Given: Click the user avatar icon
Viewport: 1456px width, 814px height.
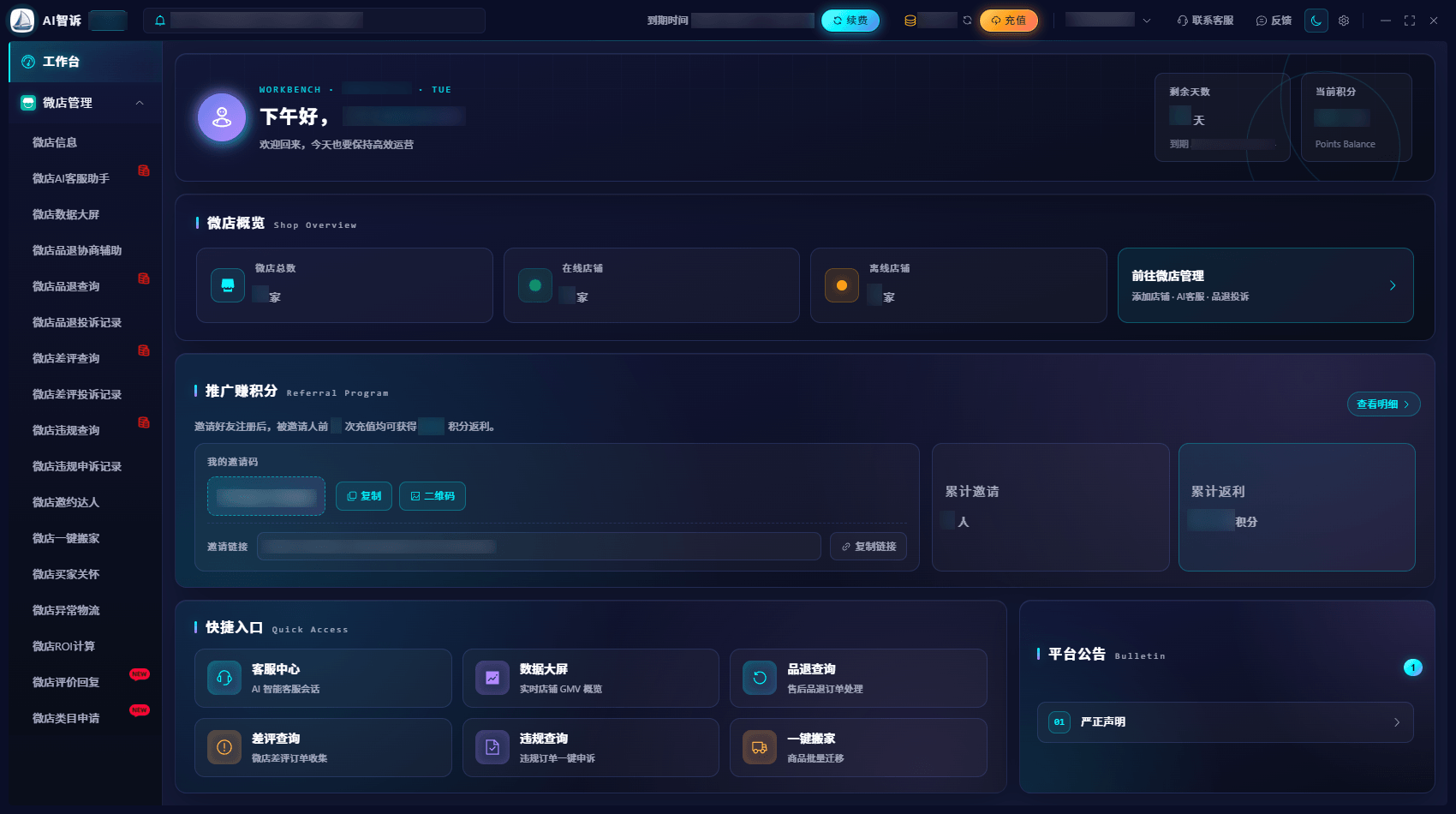Looking at the screenshot, I should 222,117.
